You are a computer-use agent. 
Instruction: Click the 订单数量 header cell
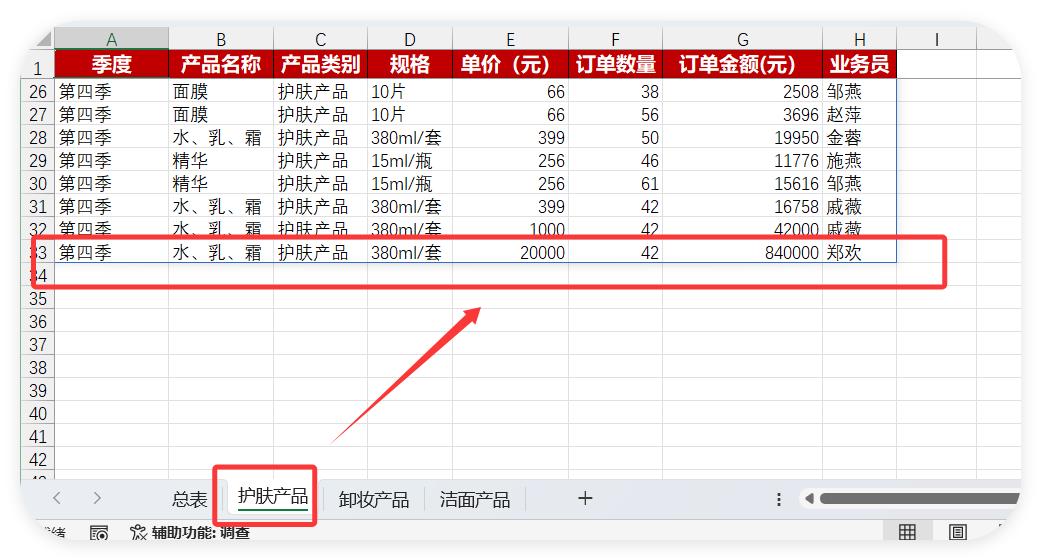[615, 64]
